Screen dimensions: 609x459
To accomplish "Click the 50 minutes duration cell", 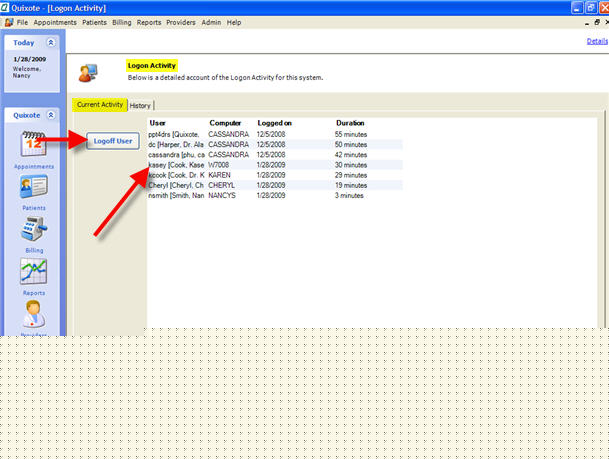I will pos(351,144).
